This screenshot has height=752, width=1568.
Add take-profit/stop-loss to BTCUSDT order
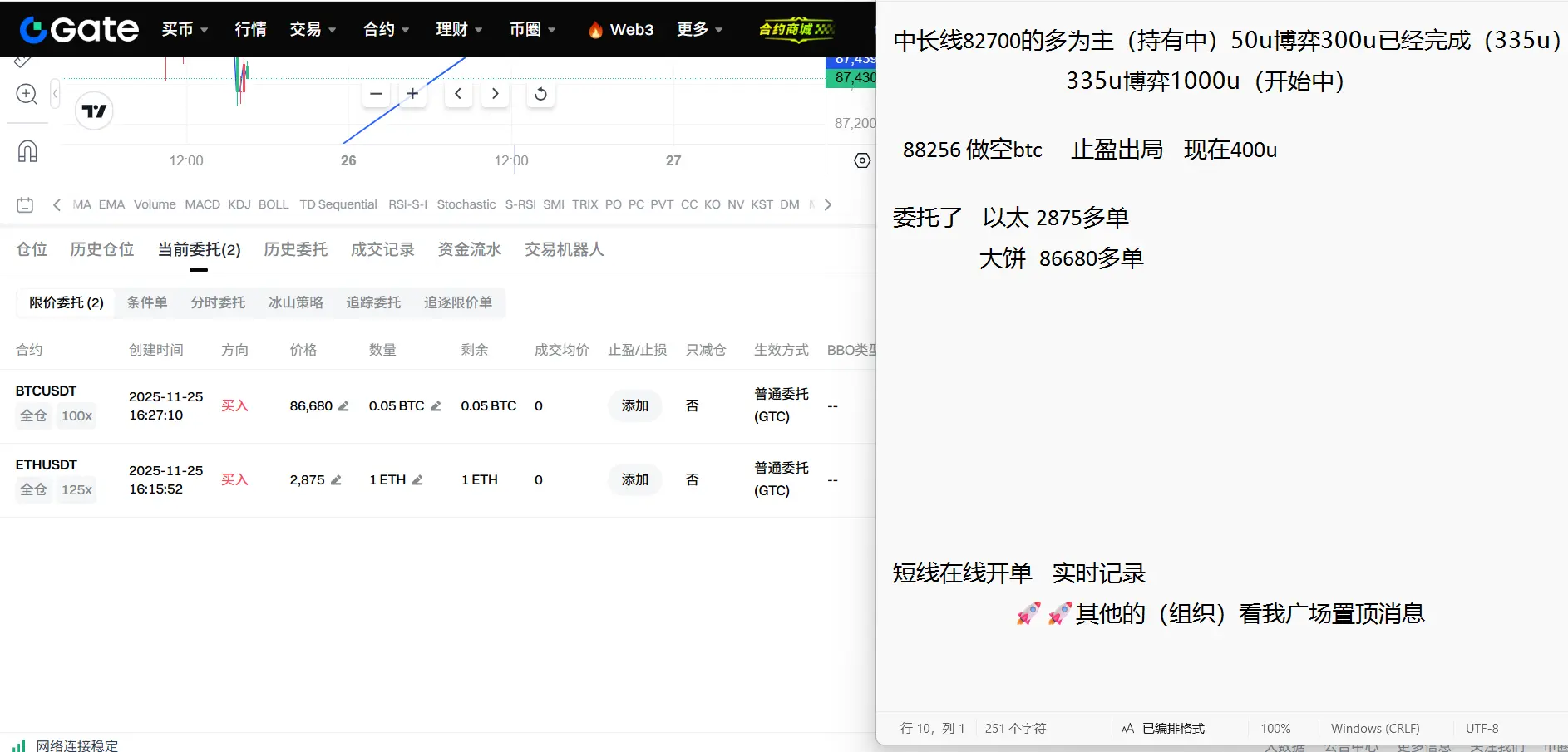coord(635,406)
